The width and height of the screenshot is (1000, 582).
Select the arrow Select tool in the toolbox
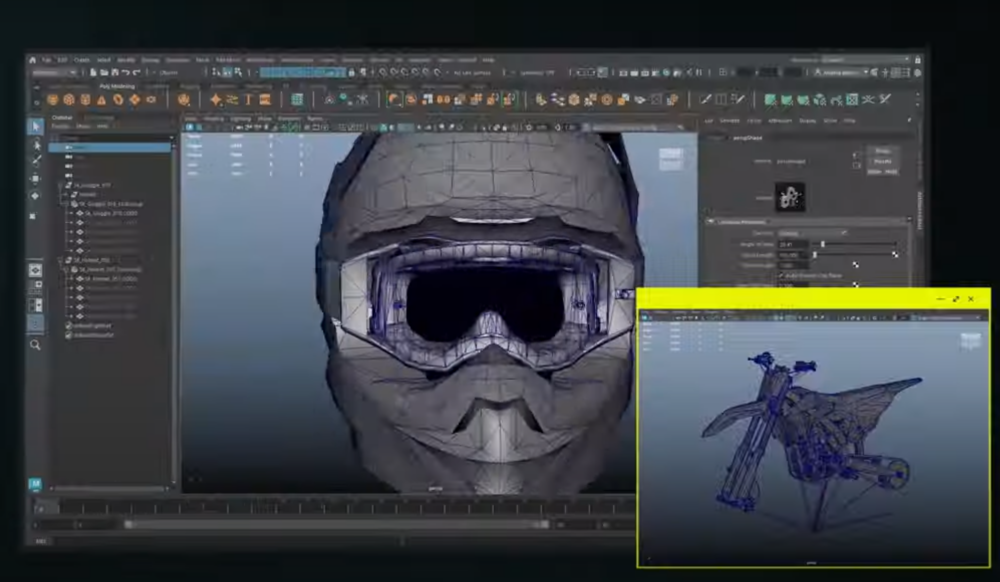35,127
